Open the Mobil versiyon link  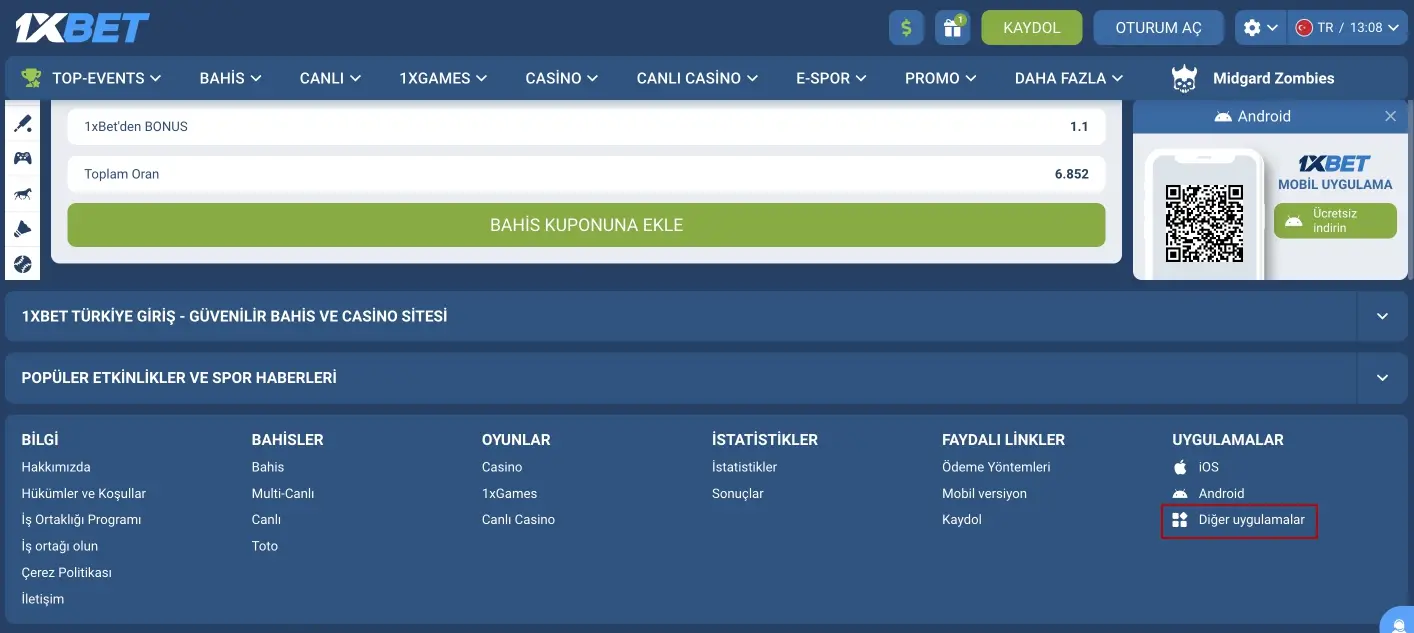[984, 493]
